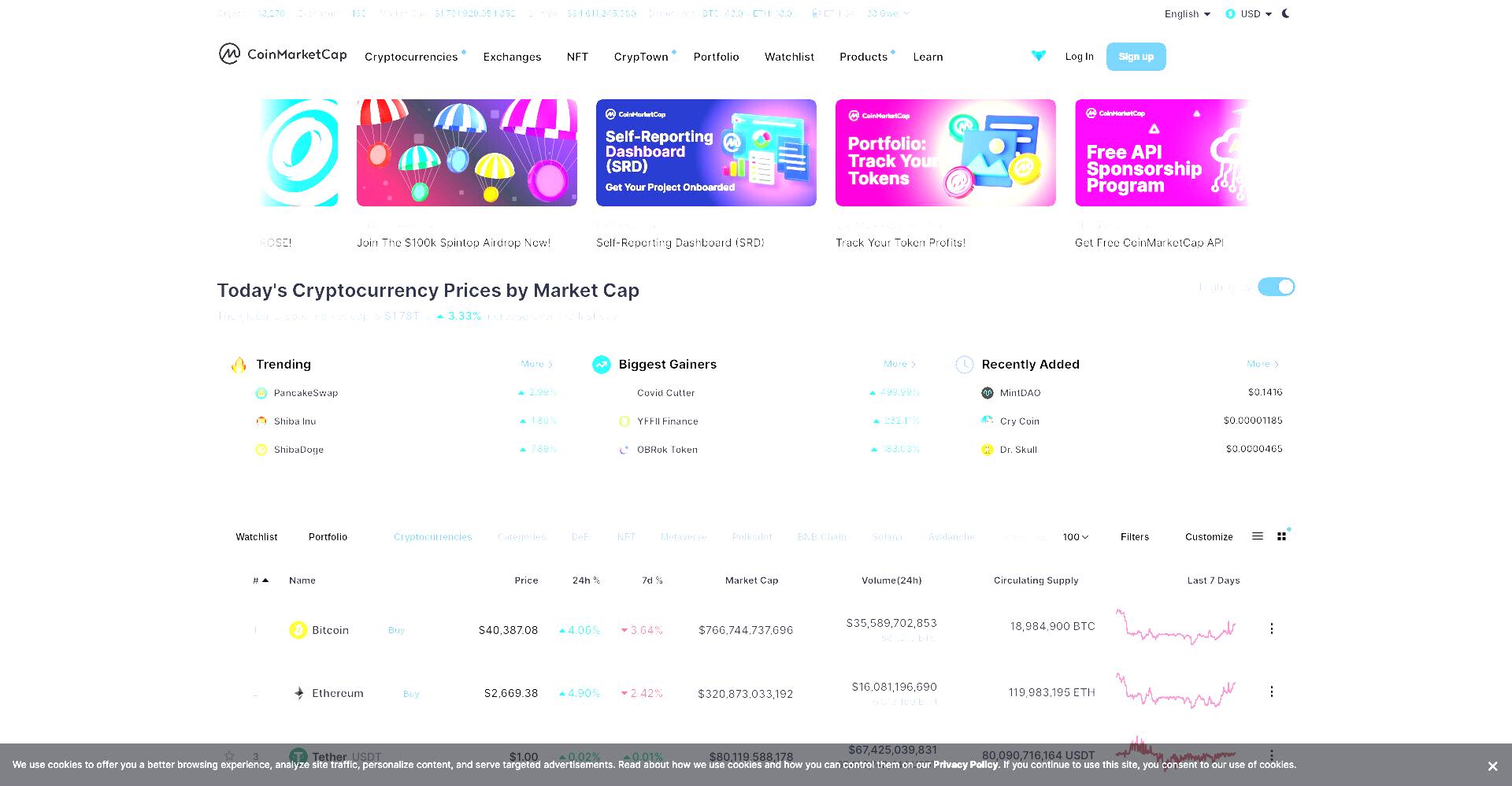This screenshot has width=1512, height=786.
Task: Click Bitcoin's 7-day sparkline chart
Action: coord(1175,627)
